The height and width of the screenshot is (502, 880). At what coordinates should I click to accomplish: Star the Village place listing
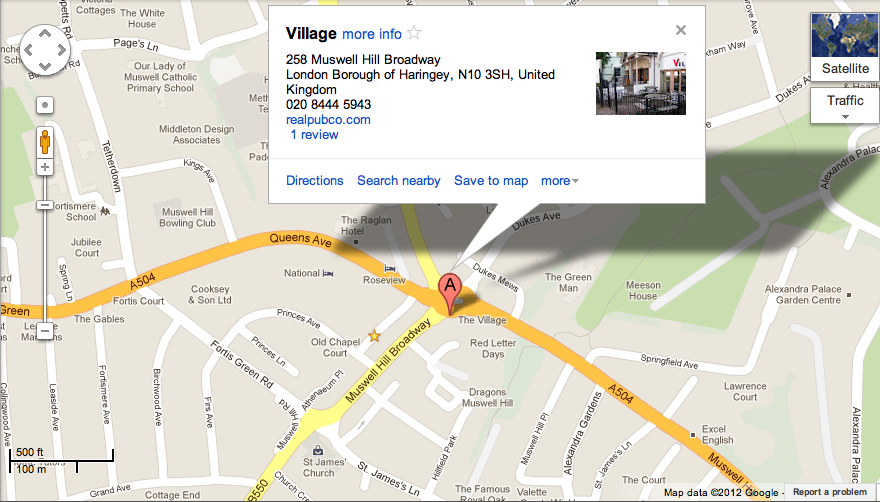(x=414, y=33)
